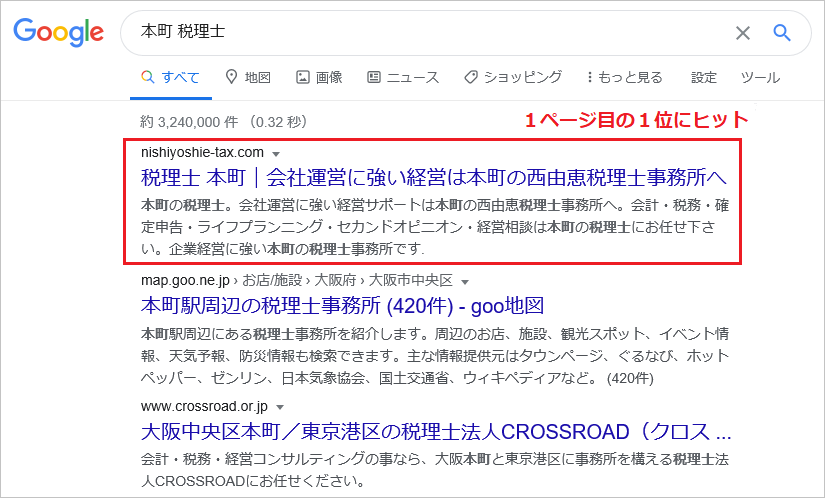Open the 地図 tab
Image resolution: width=825 pixels, height=498 pixels.
pyautogui.click(x=248, y=78)
